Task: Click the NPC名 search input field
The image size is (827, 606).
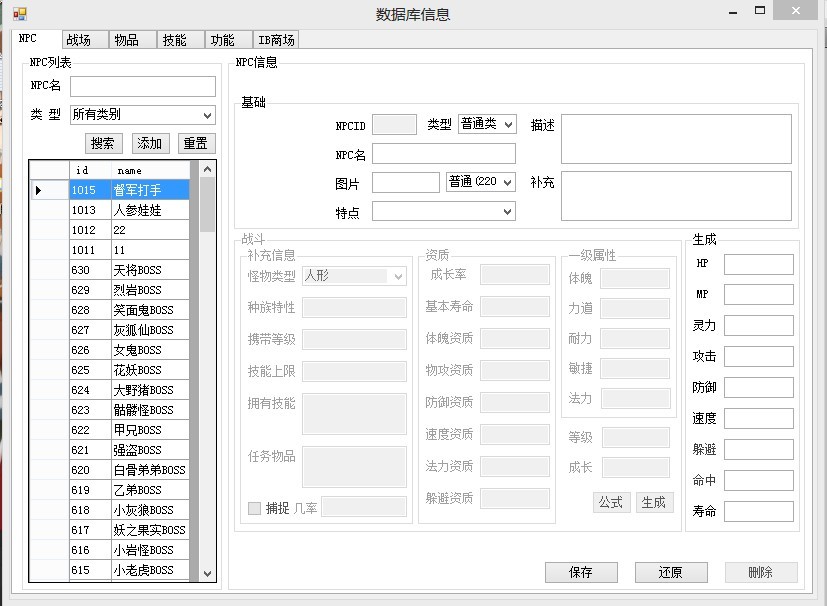Action: [142, 86]
